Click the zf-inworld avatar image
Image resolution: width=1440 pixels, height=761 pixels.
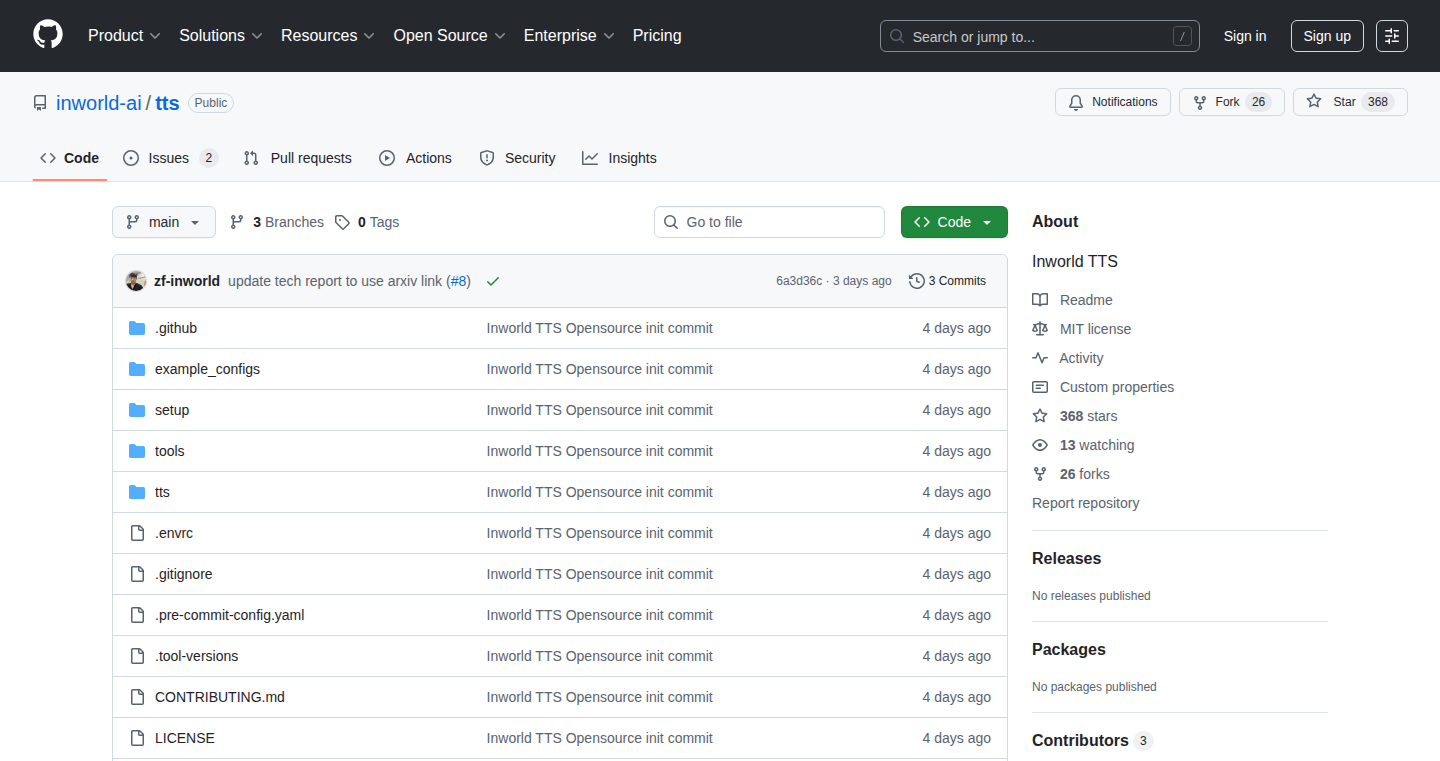tap(136, 281)
